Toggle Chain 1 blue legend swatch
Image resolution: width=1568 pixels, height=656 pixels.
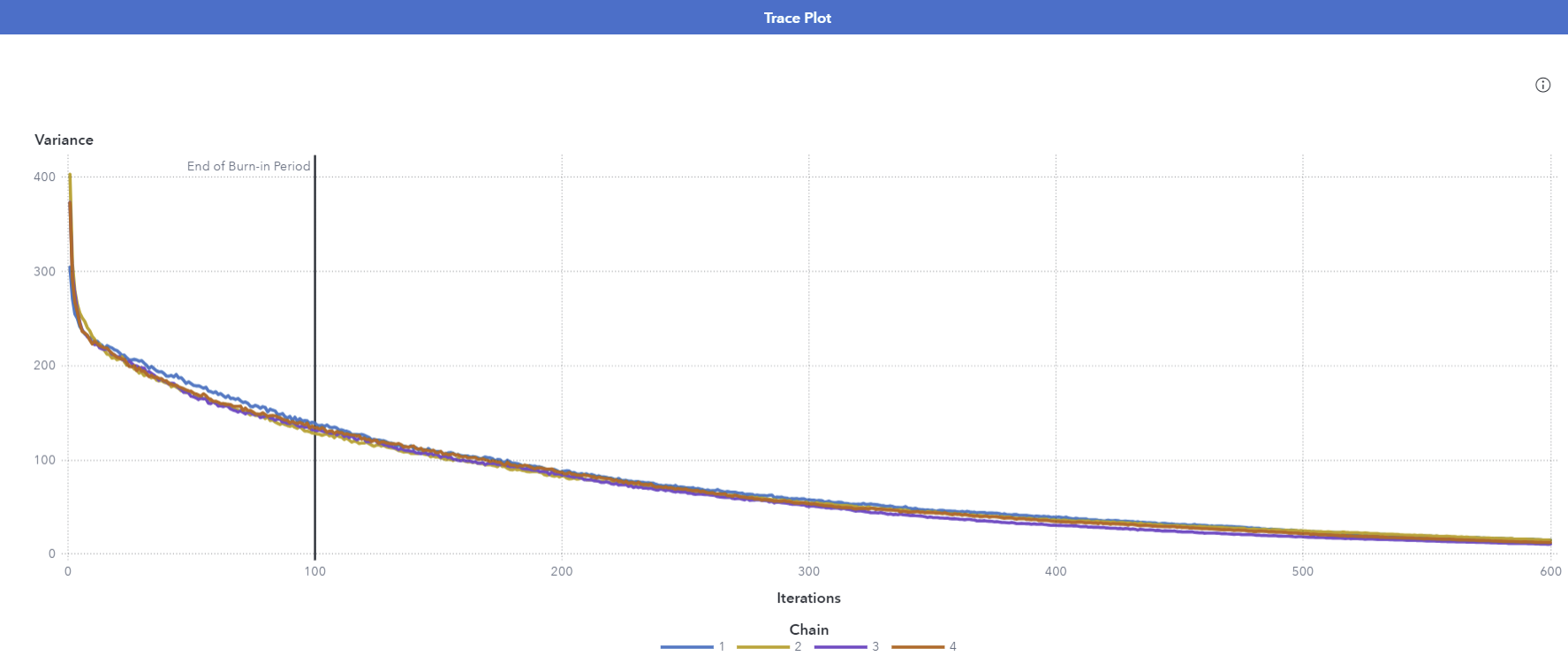686,647
